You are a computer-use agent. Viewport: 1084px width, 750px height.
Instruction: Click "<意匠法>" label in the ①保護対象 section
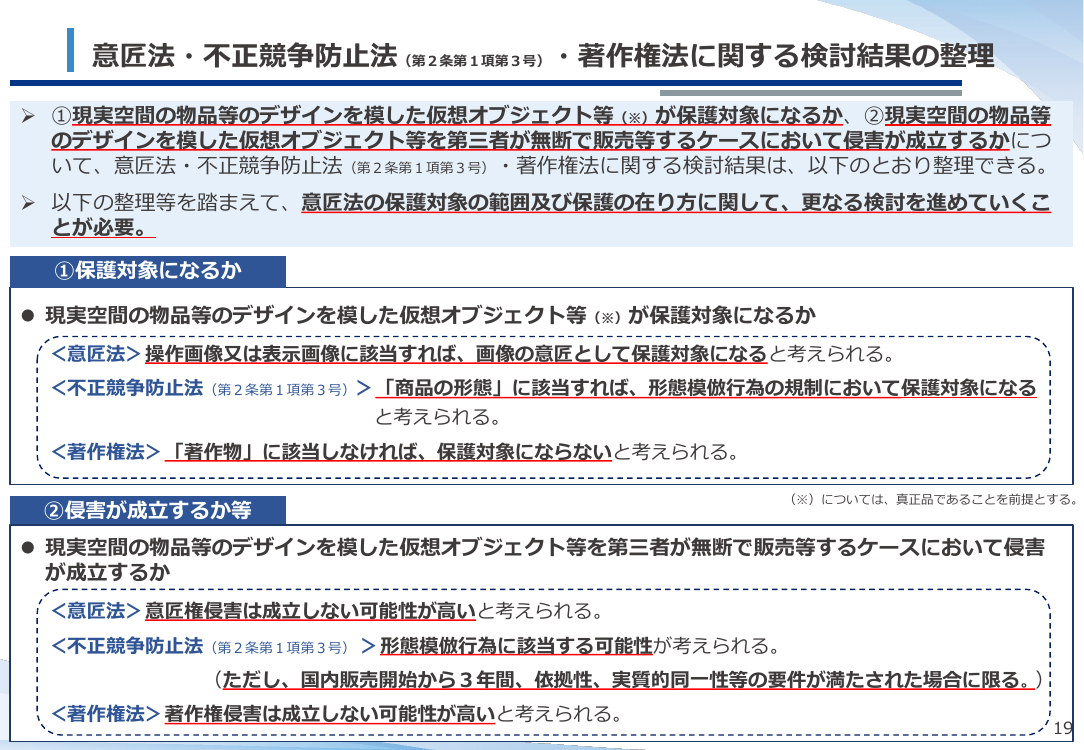coord(96,354)
